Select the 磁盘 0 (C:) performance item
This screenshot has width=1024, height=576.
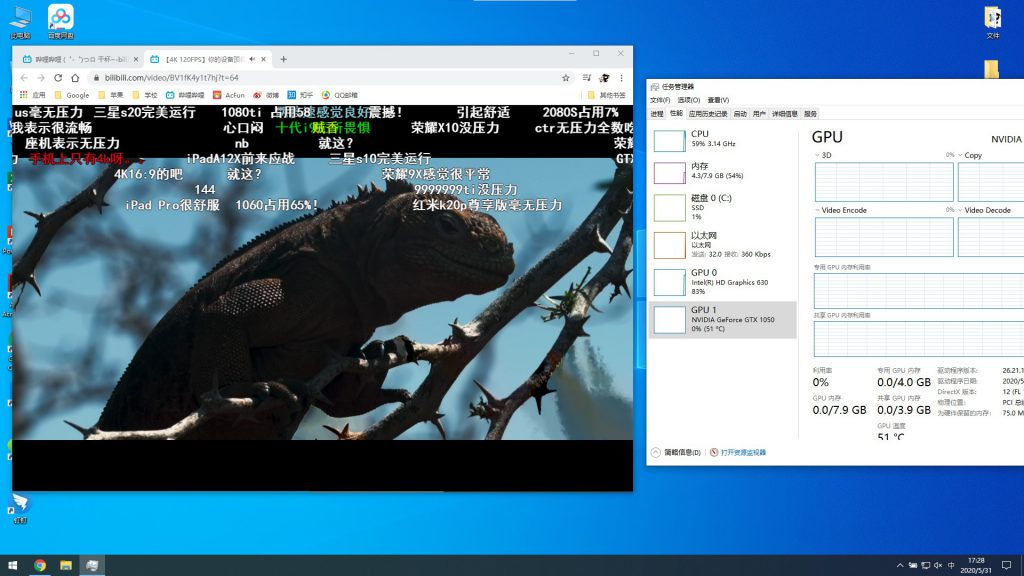pyautogui.click(x=724, y=207)
